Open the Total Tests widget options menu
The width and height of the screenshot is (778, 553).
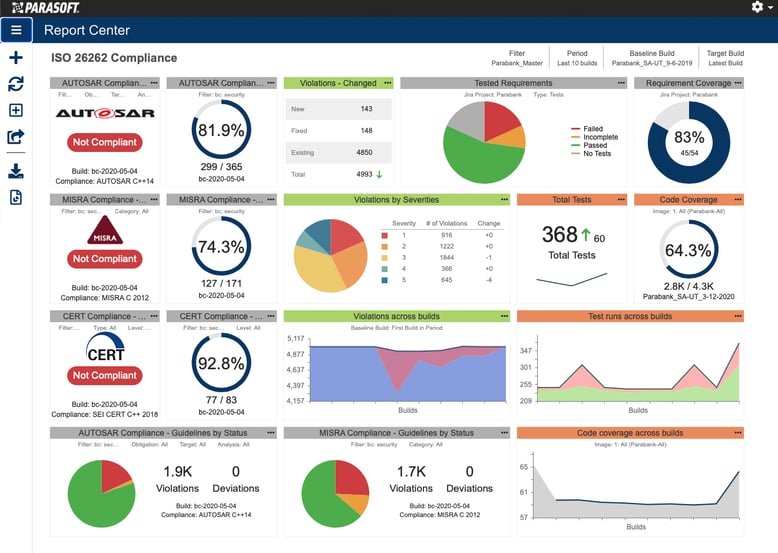coord(621,199)
